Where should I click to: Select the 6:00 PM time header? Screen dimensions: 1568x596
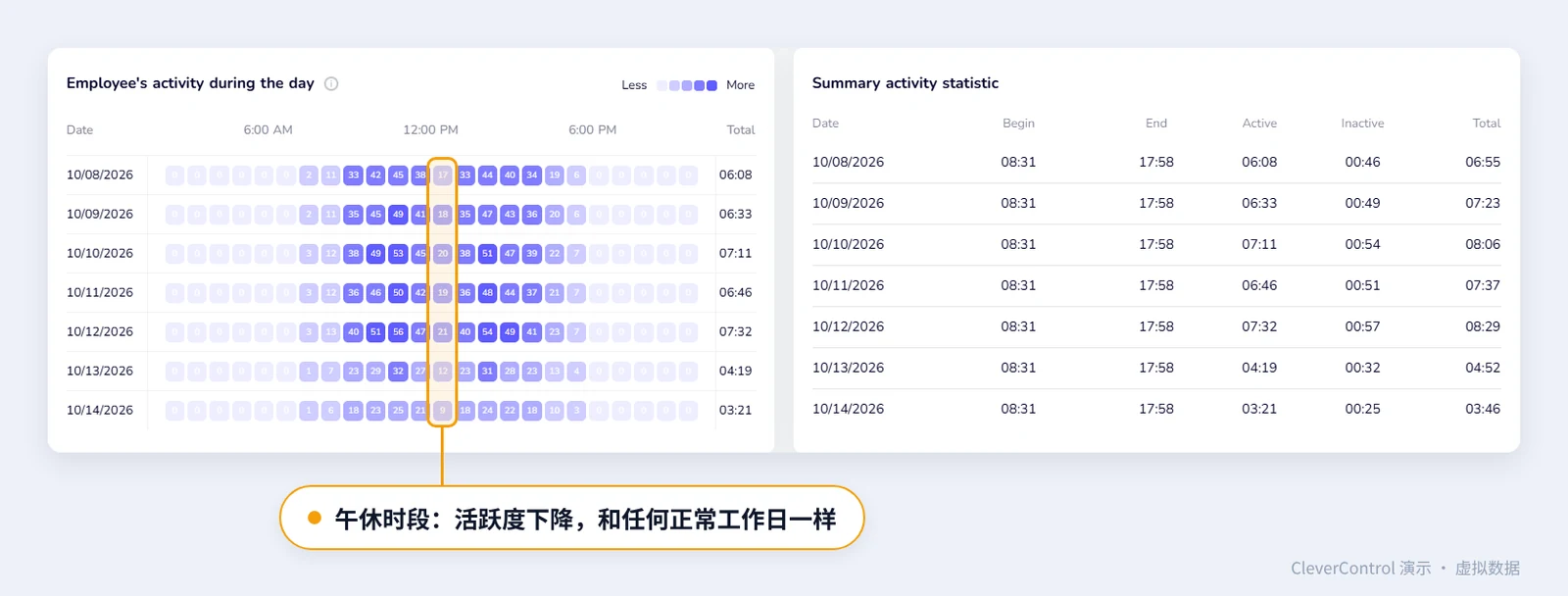(x=592, y=129)
